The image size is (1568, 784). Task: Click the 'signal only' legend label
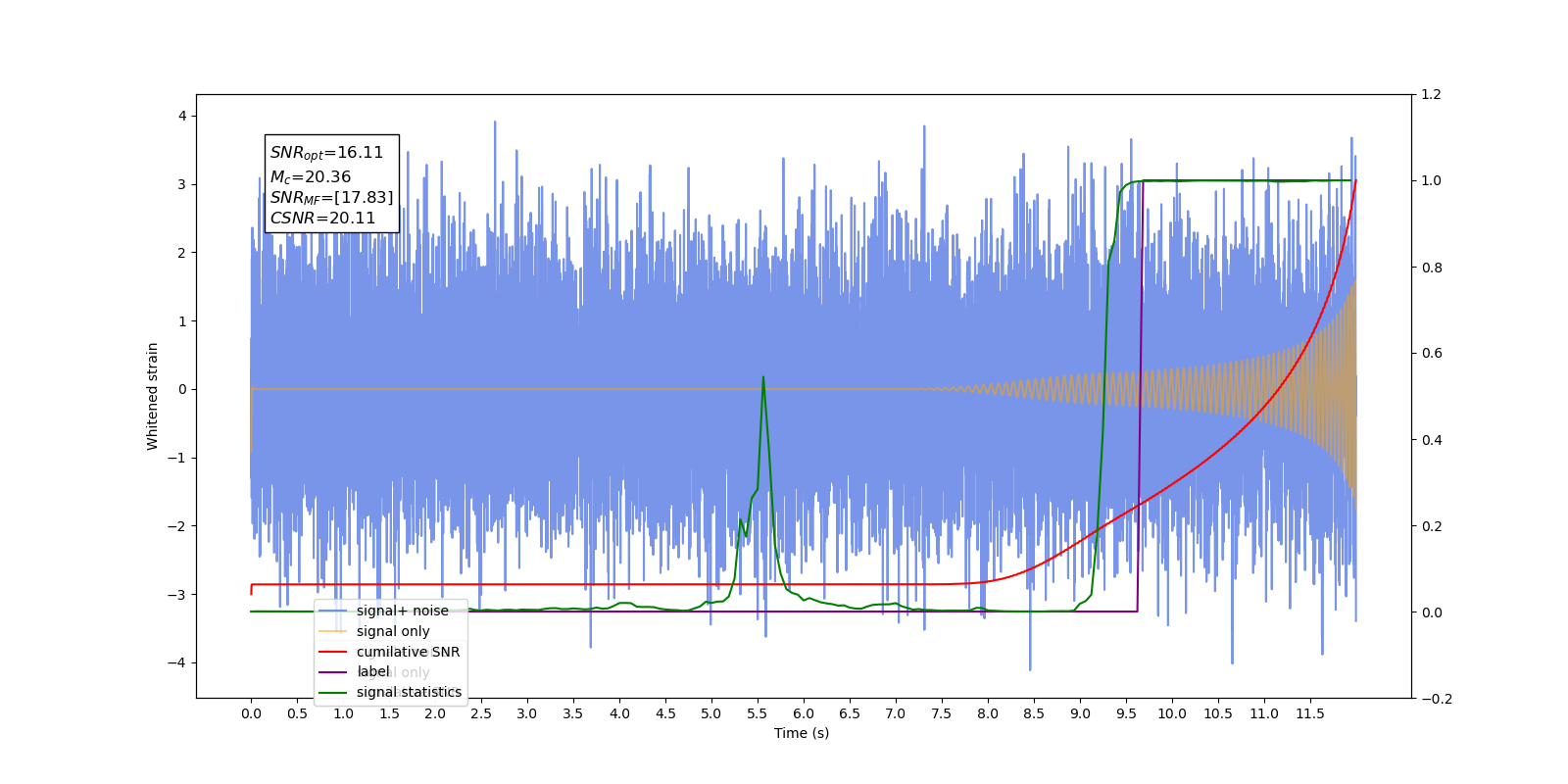point(393,631)
